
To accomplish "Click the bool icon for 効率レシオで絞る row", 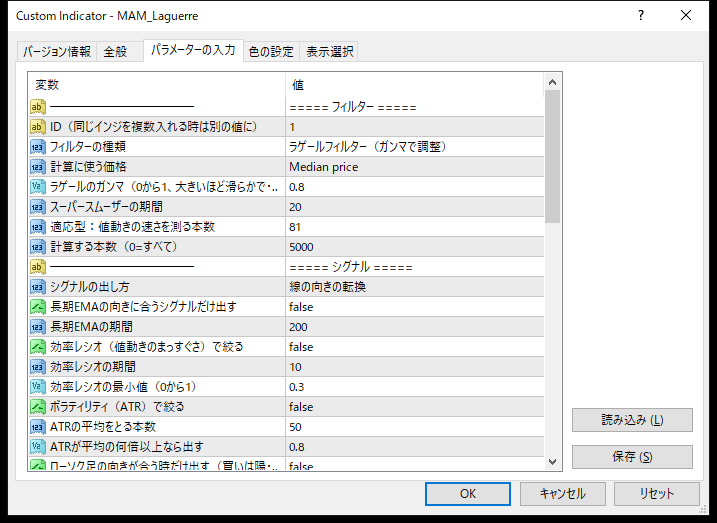I will (x=38, y=347).
